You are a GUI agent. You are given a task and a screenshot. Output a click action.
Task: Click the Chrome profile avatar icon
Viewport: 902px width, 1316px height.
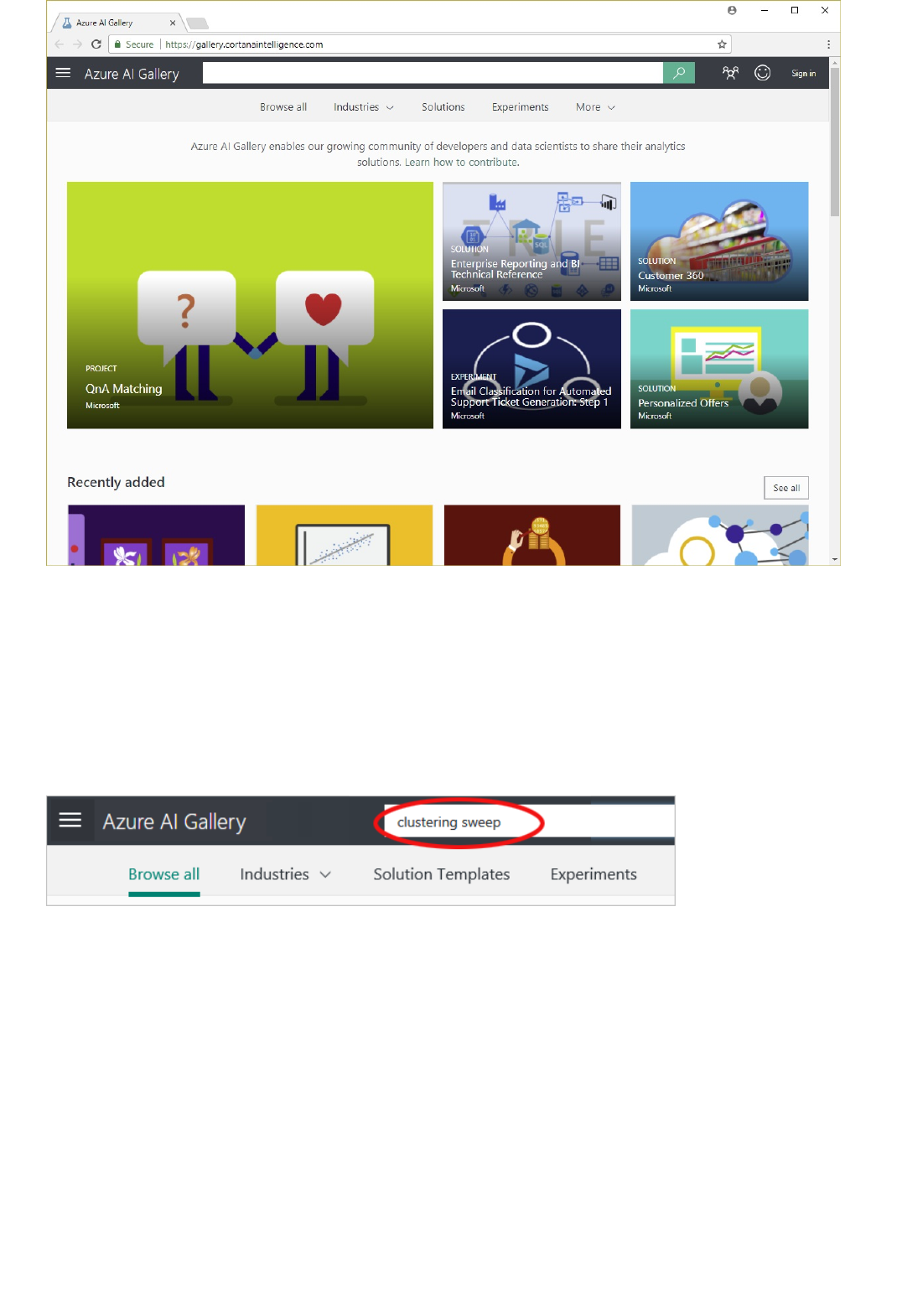tap(732, 10)
